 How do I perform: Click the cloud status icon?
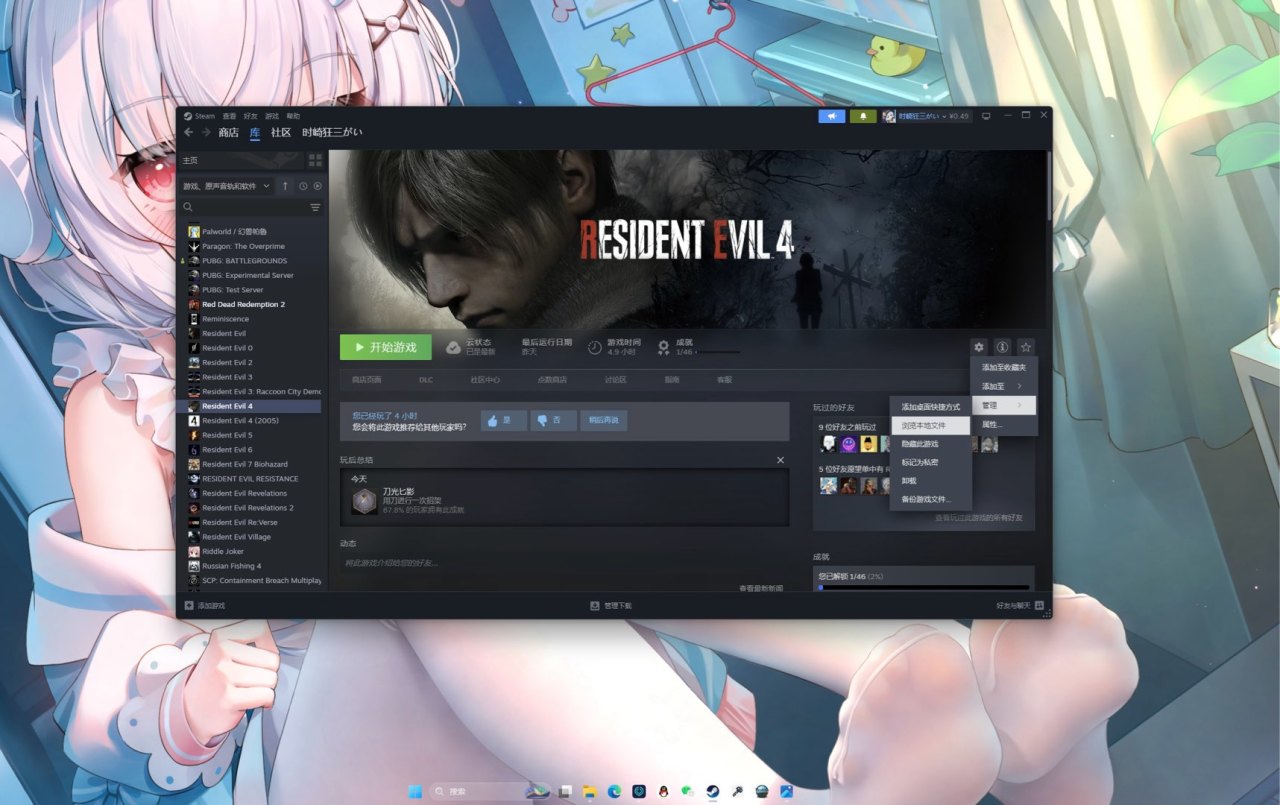click(453, 347)
